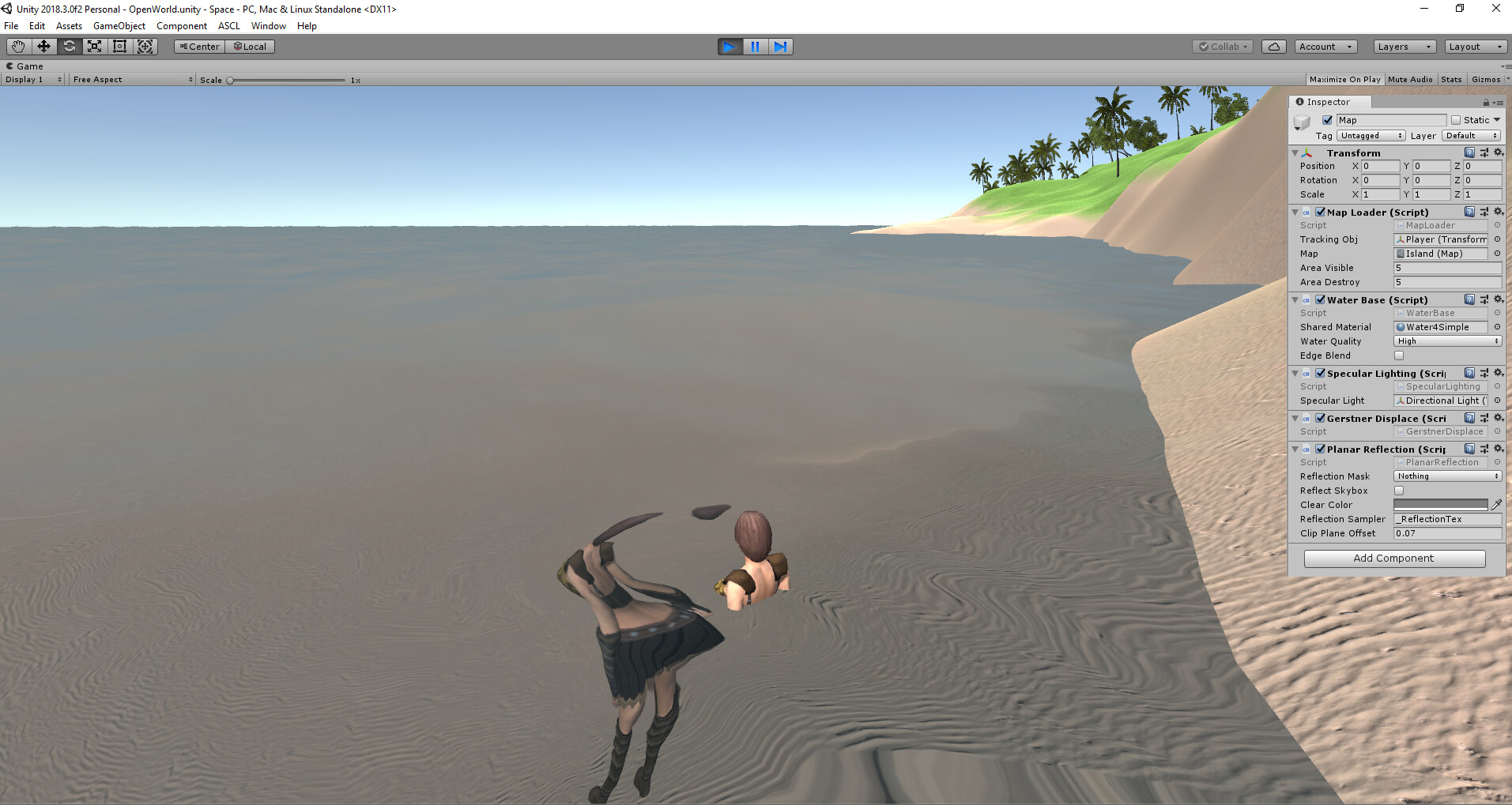Open the Reflection Mask dropdown
This screenshot has height=805, width=1512.
pyautogui.click(x=1446, y=476)
